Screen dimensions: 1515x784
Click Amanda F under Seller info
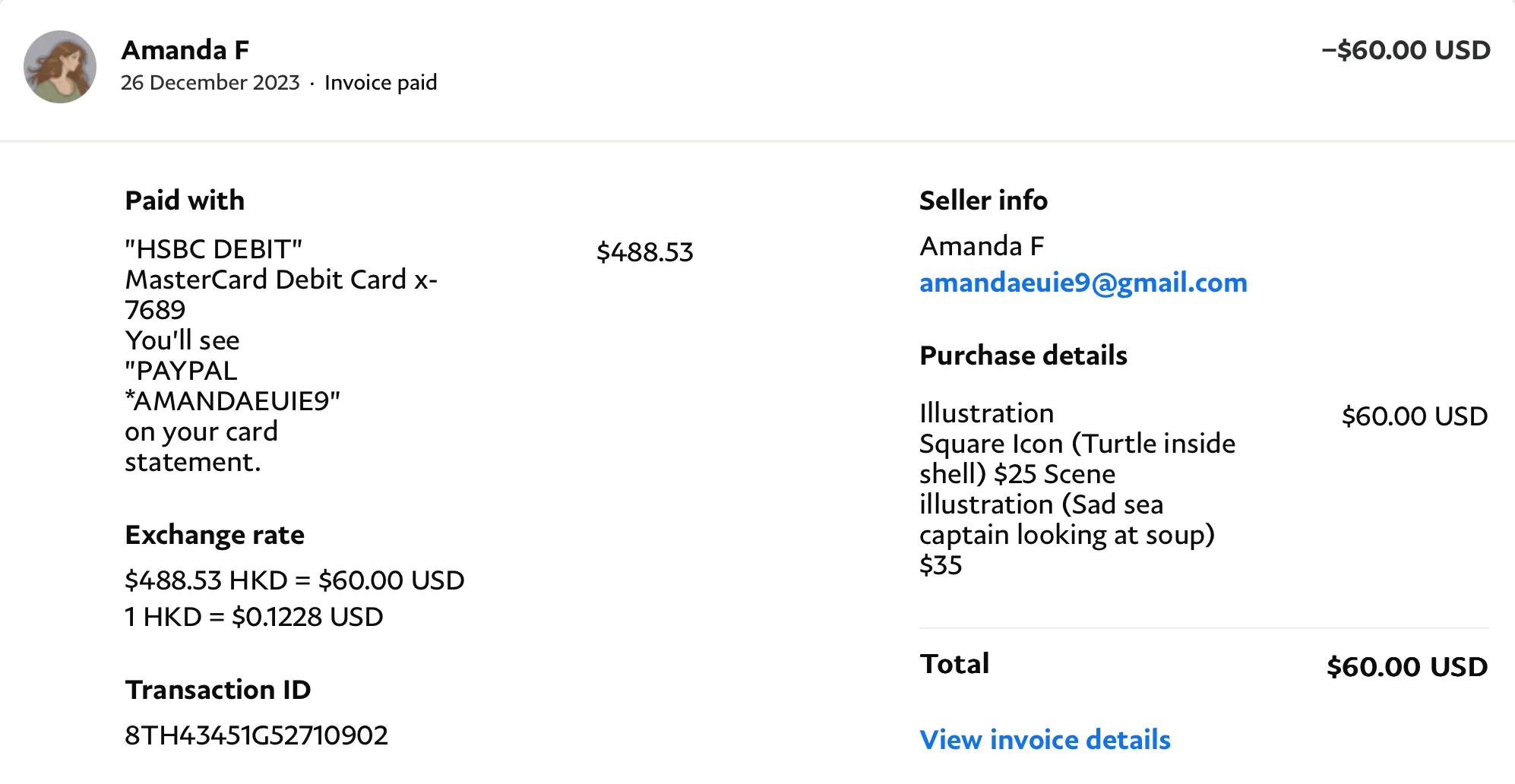982,246
